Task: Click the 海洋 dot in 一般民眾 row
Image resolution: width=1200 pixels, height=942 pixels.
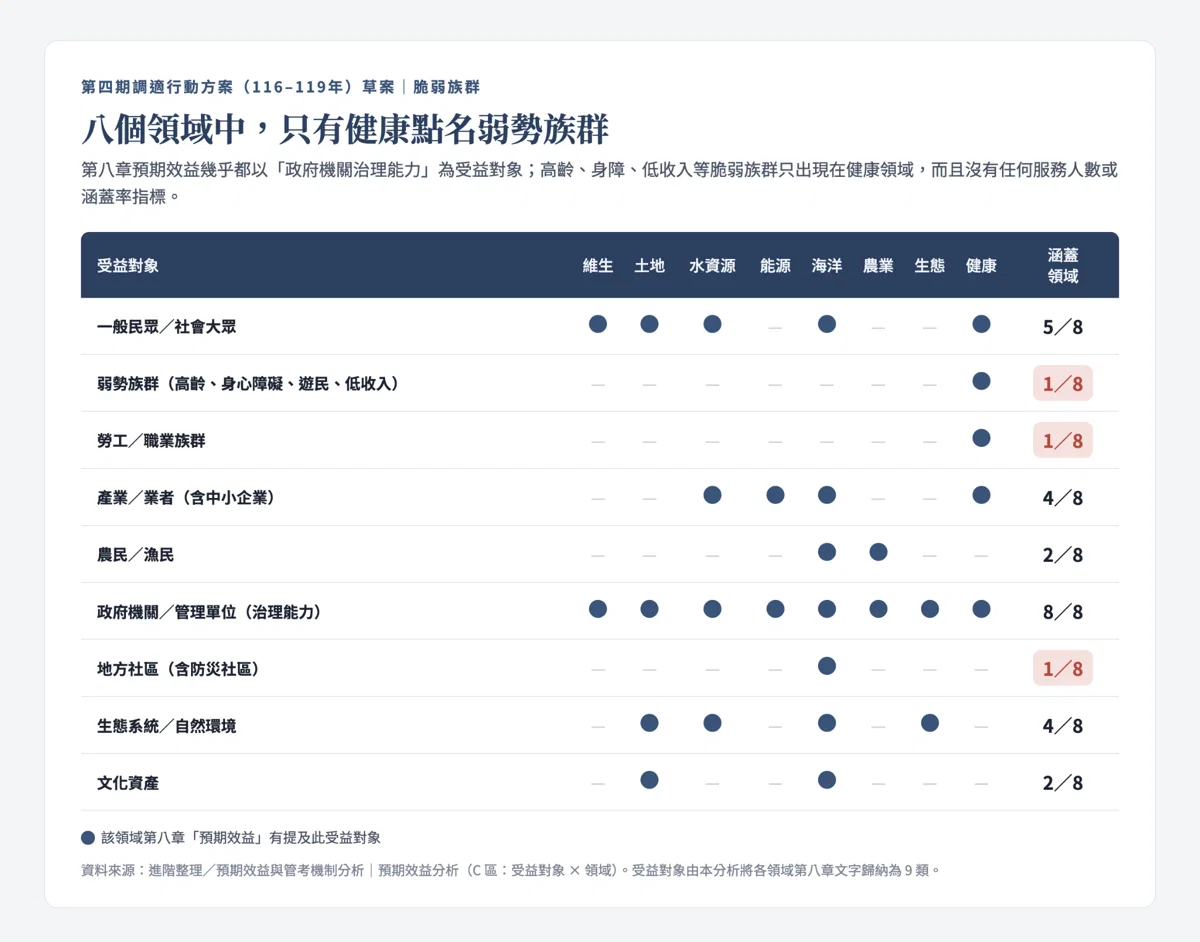Action: pyautogui.click(x=827, y=324)
